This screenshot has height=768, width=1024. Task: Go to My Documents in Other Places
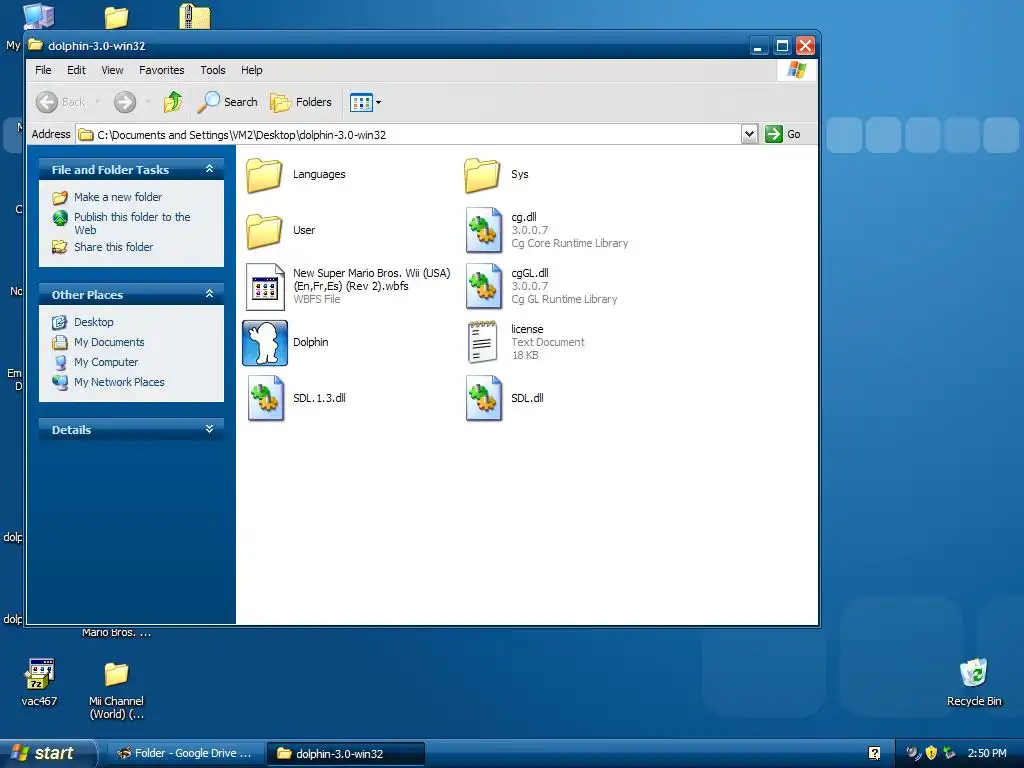click(109, 342)
